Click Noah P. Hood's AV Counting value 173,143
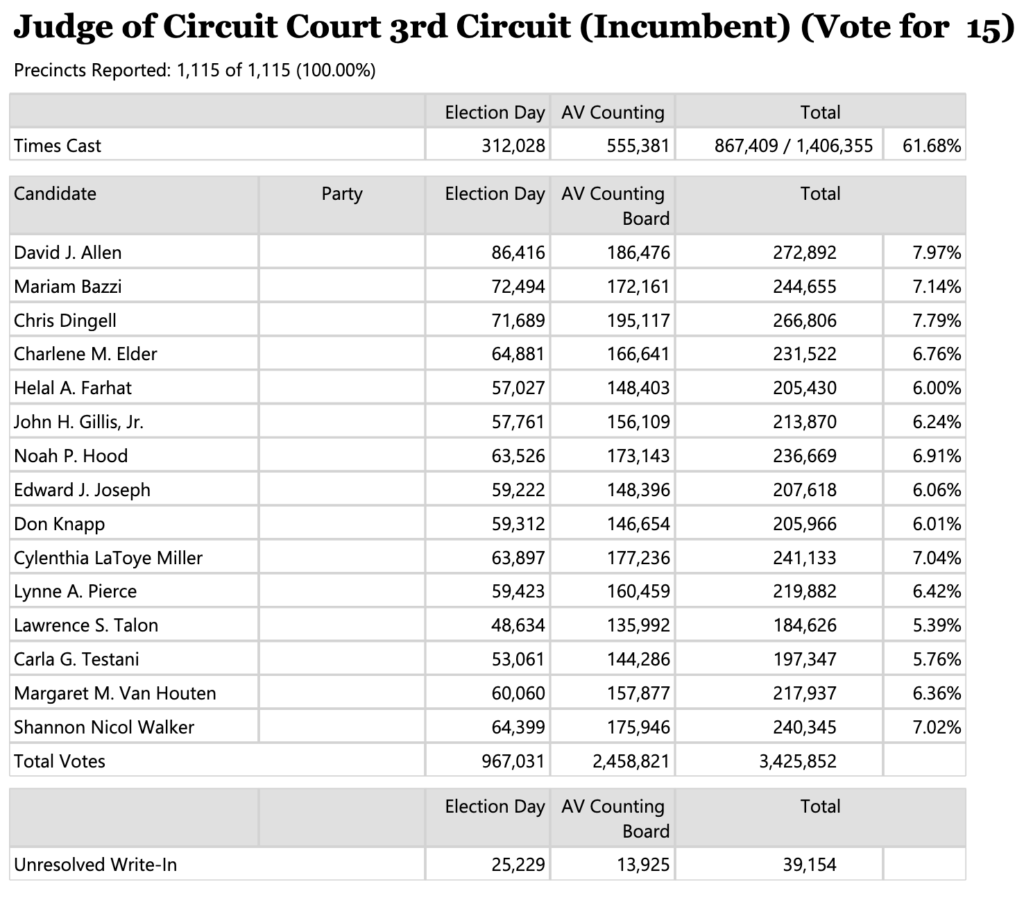 click(x=636, y=456)
